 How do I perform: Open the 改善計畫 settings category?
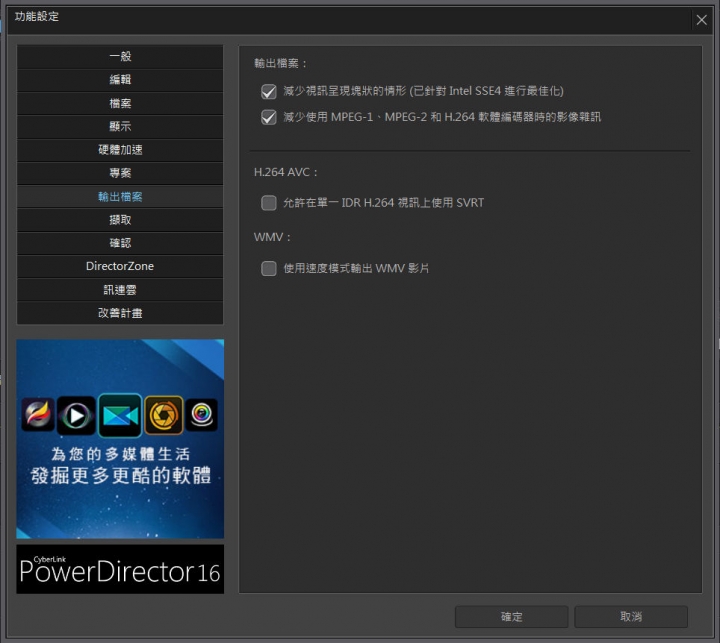tap(120, 313)
